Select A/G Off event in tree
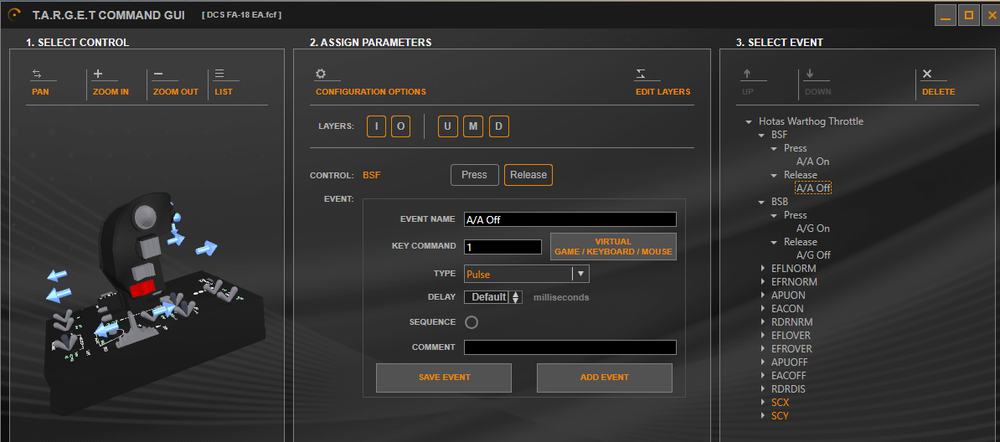 point(813,255)
